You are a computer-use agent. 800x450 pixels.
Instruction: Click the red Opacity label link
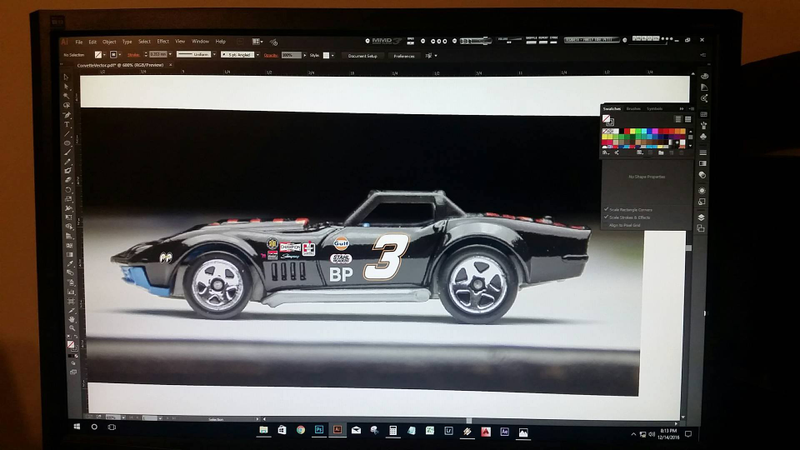[271, 55]
